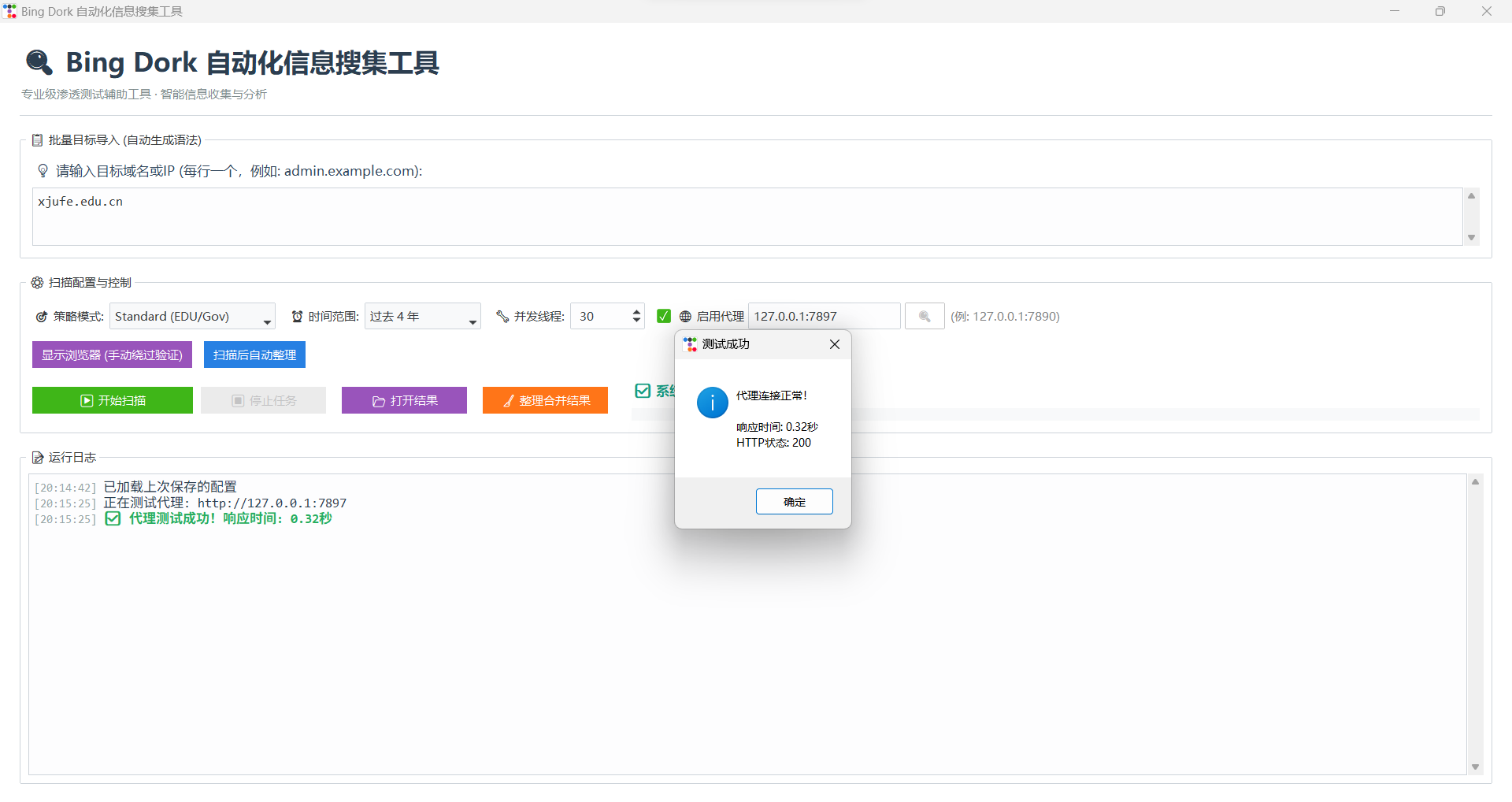This screenshot has height=802, width=1512.
Task: Toggle 扫描后自动整理
Action: click(254, 355)
